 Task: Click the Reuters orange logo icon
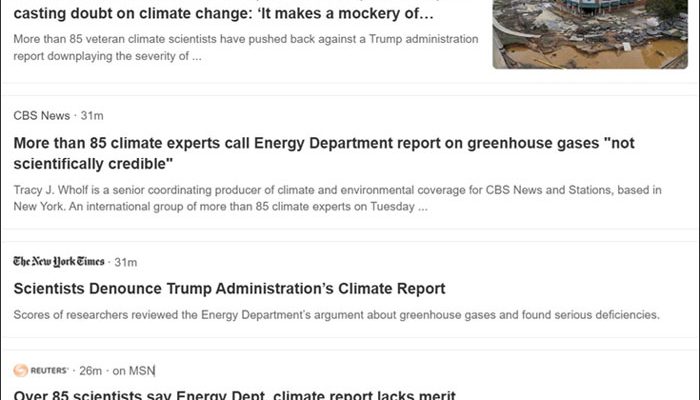[x=21, y=370]
